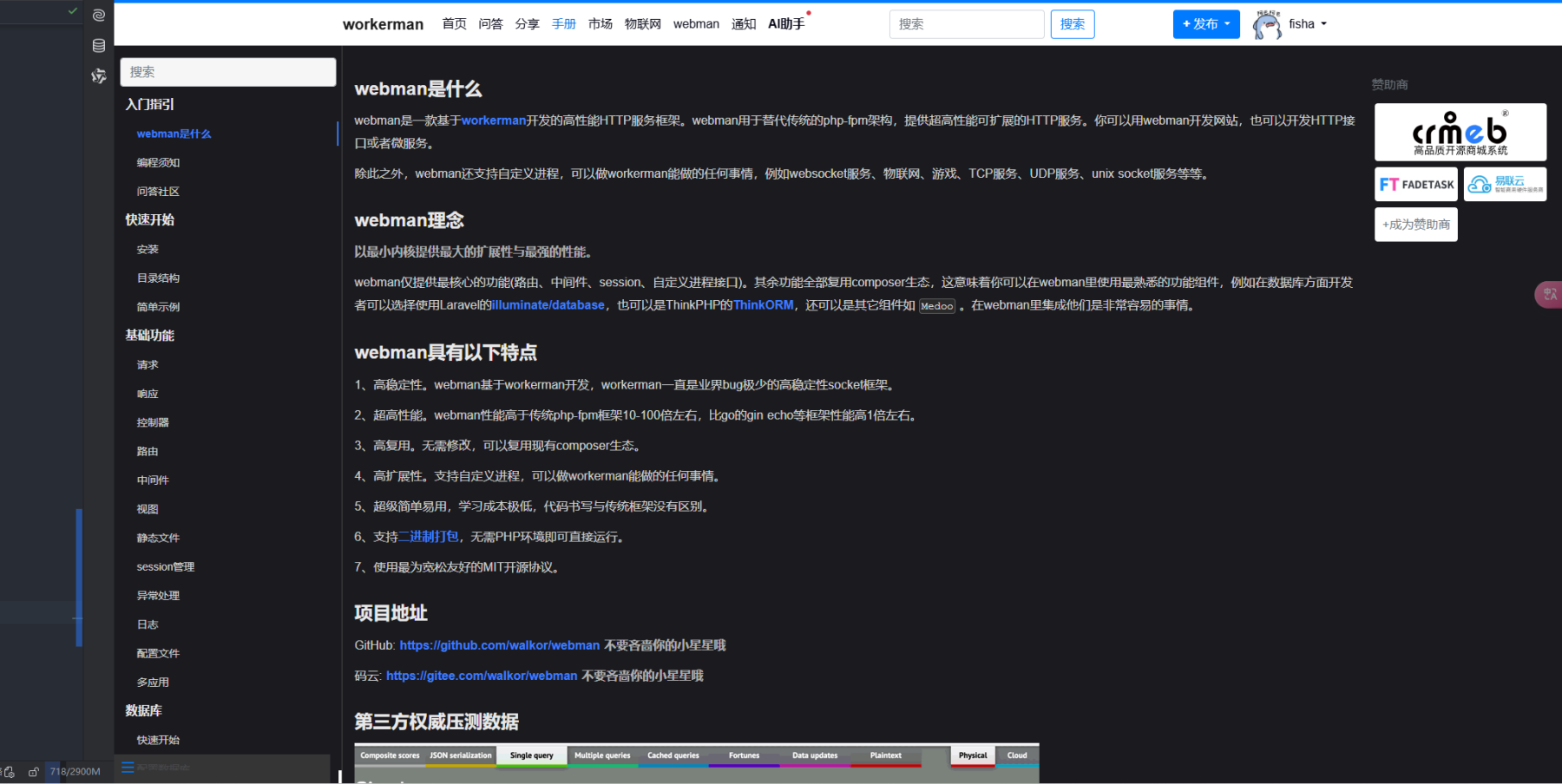1562x784 pixels.
Task: Open 视图 in sidebar
Action: tap(148, 509)
